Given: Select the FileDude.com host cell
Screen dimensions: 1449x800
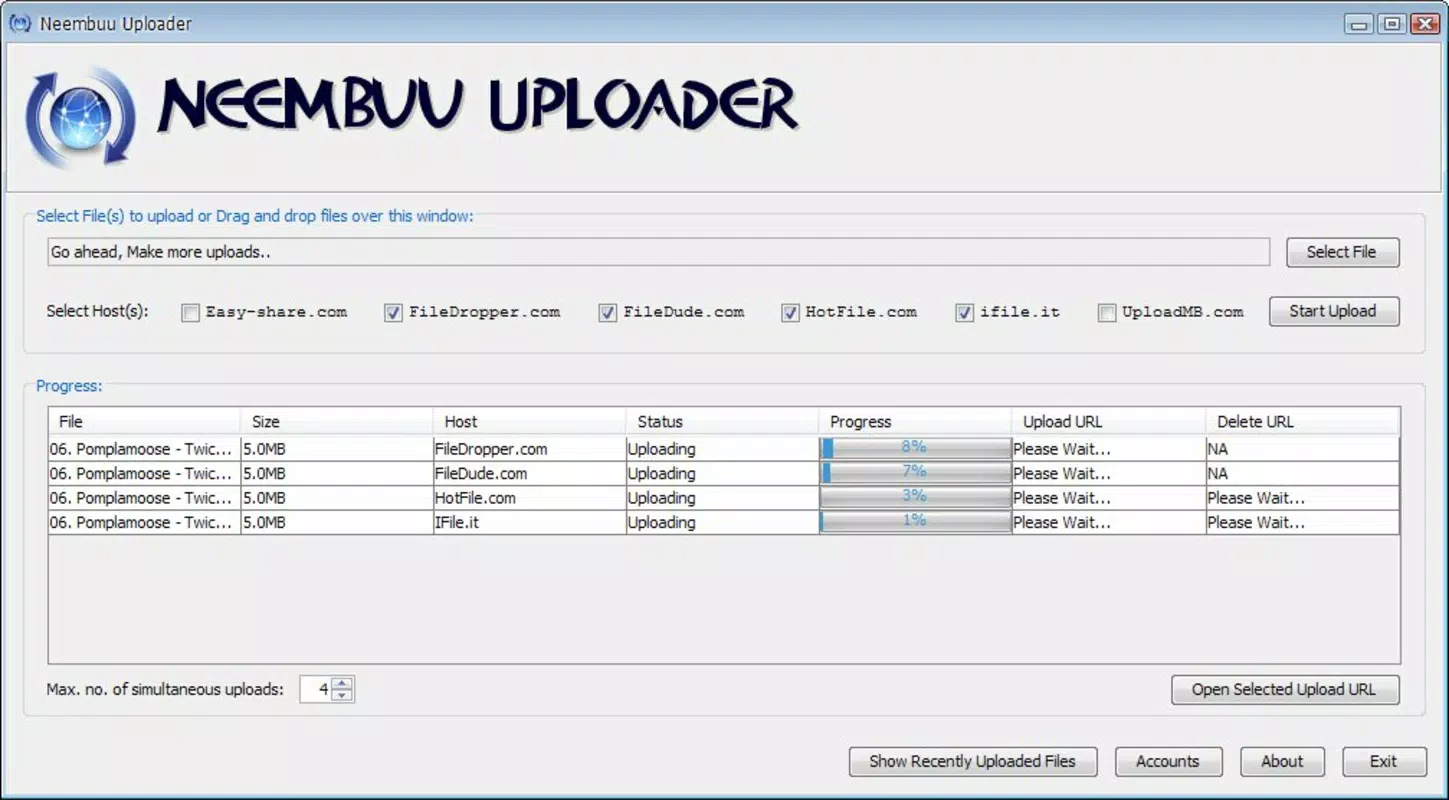Looking at the screenshot, I should pos(530,473).
